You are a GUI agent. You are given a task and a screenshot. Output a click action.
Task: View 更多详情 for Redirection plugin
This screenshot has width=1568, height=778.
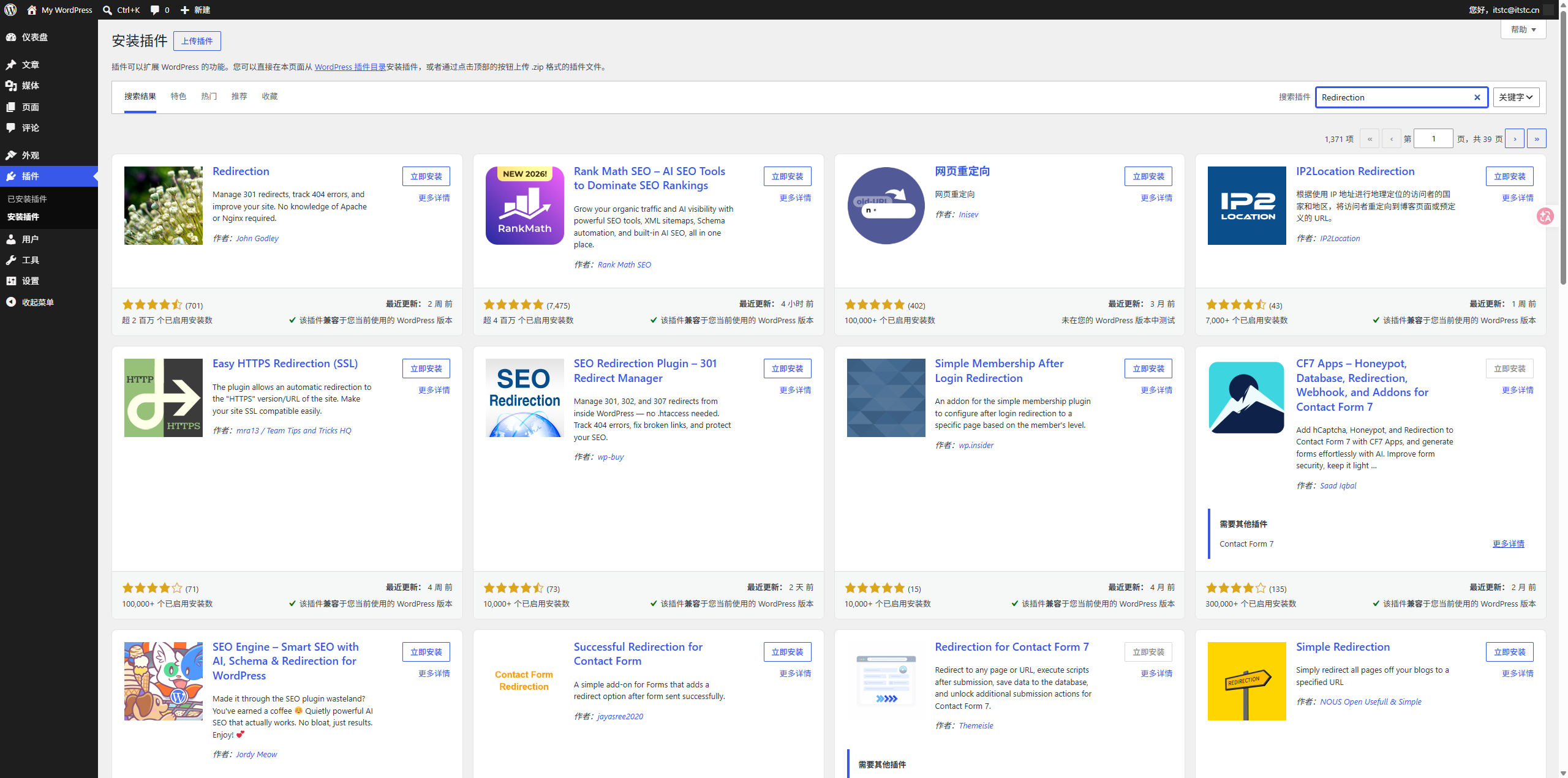[434, 198]
